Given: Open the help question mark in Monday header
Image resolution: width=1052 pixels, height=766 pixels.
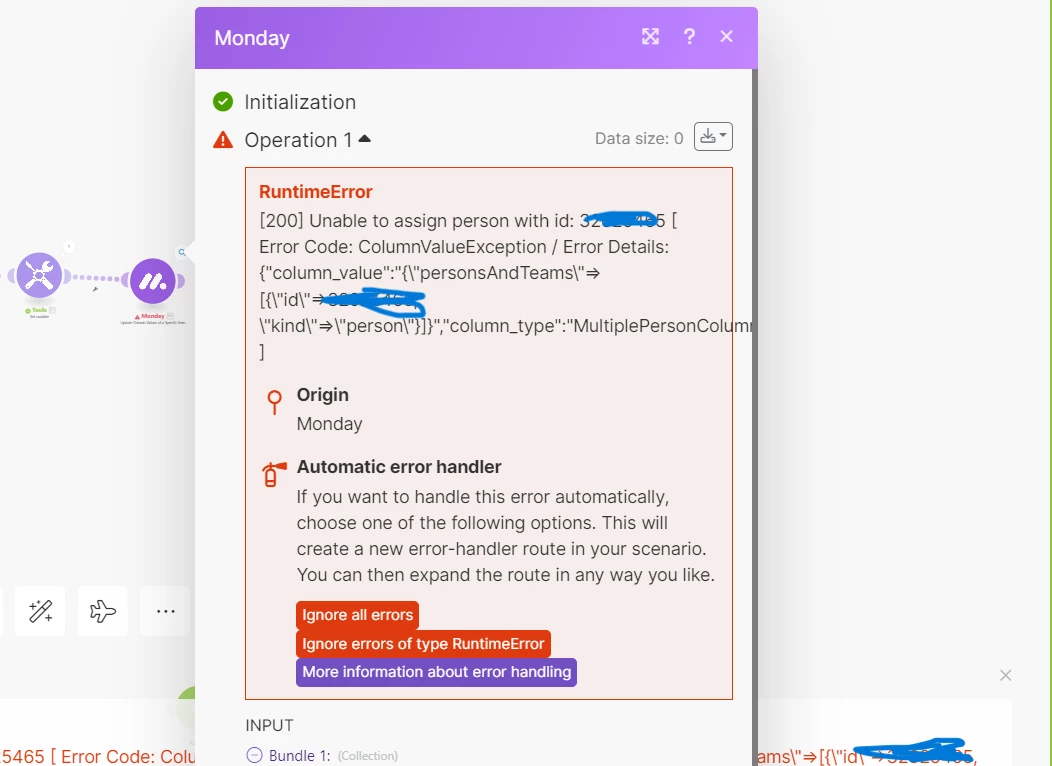Looking at the screenshot, I should click(x=689, y=36).
